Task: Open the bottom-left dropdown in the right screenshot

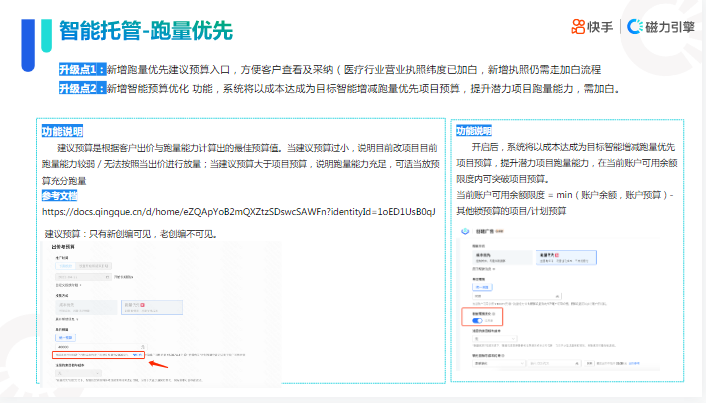Action: [x=498, y=363]
